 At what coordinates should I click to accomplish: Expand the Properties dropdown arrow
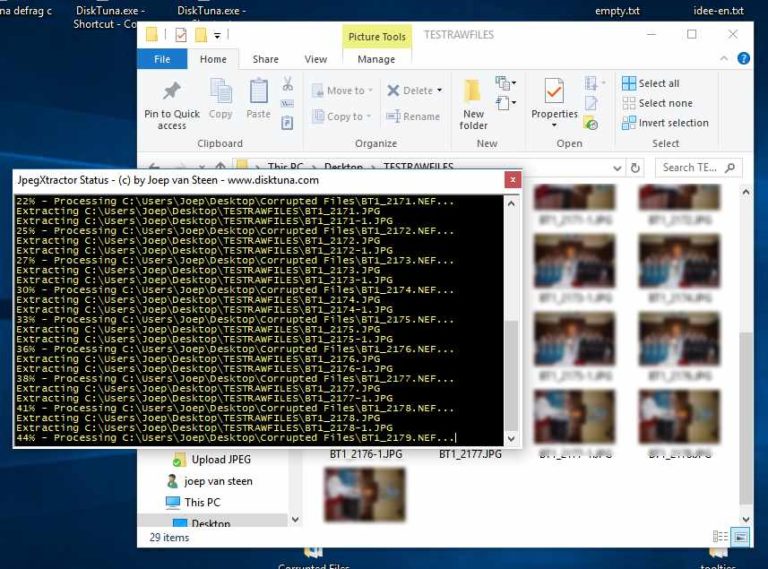point(554,125)
